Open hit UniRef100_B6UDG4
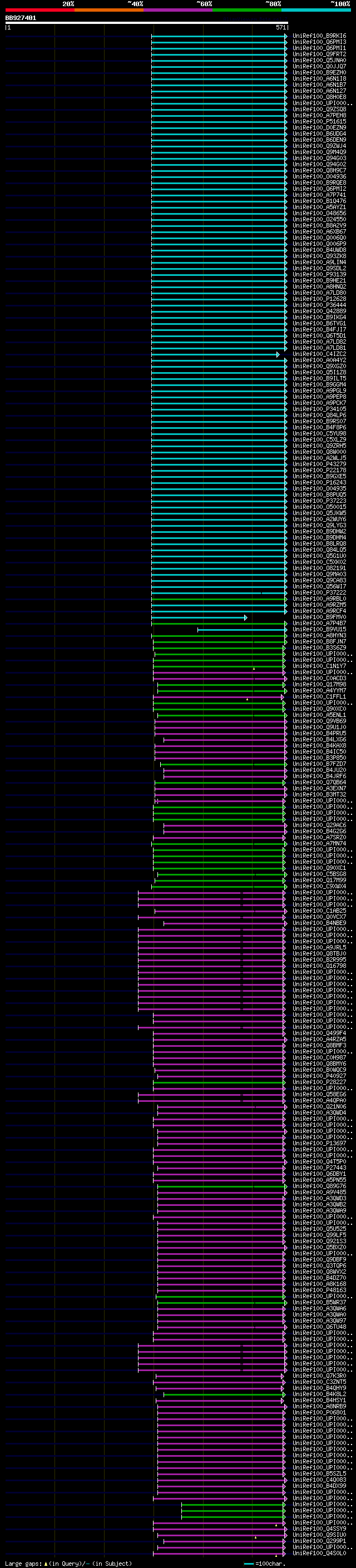 319,134
